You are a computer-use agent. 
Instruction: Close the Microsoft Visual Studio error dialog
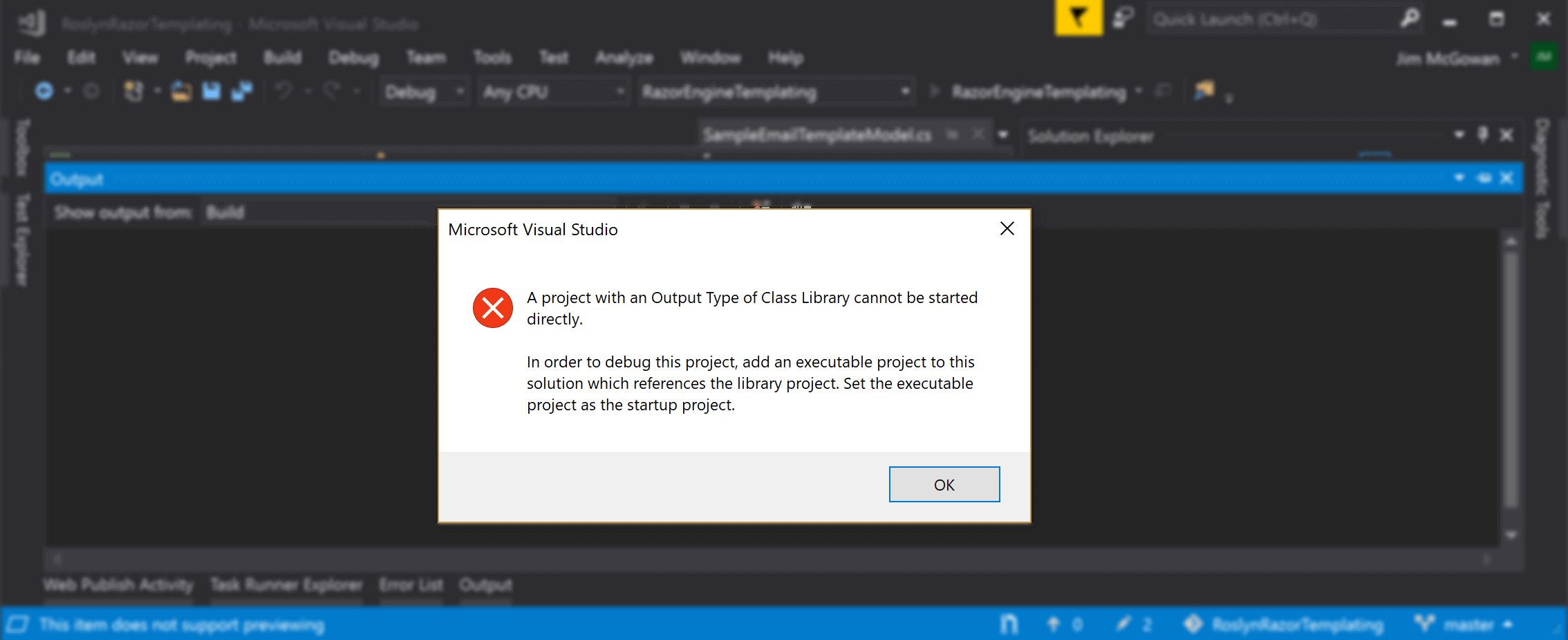click(1007, 228)
